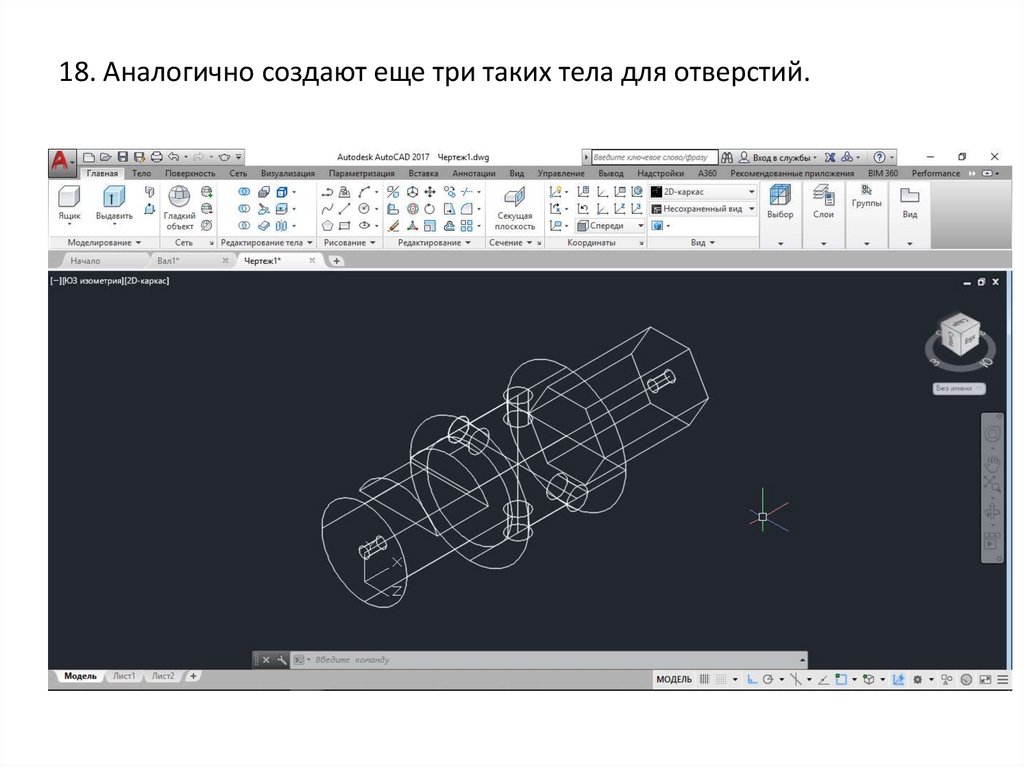Click the command line input field
The width and height of the screenshot is (1024, 767).
click(550, 660)
